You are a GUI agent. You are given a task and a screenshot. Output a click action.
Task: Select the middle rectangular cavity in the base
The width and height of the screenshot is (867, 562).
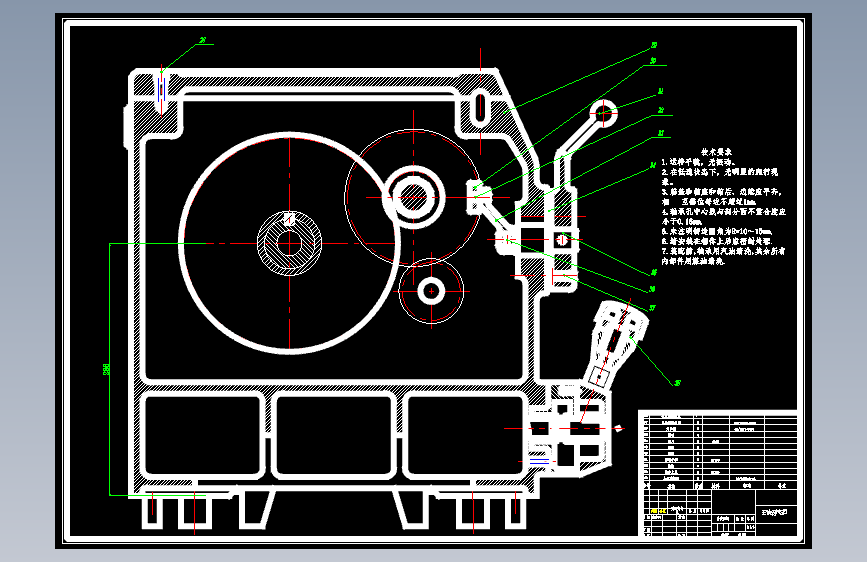[x=333, y=435]
